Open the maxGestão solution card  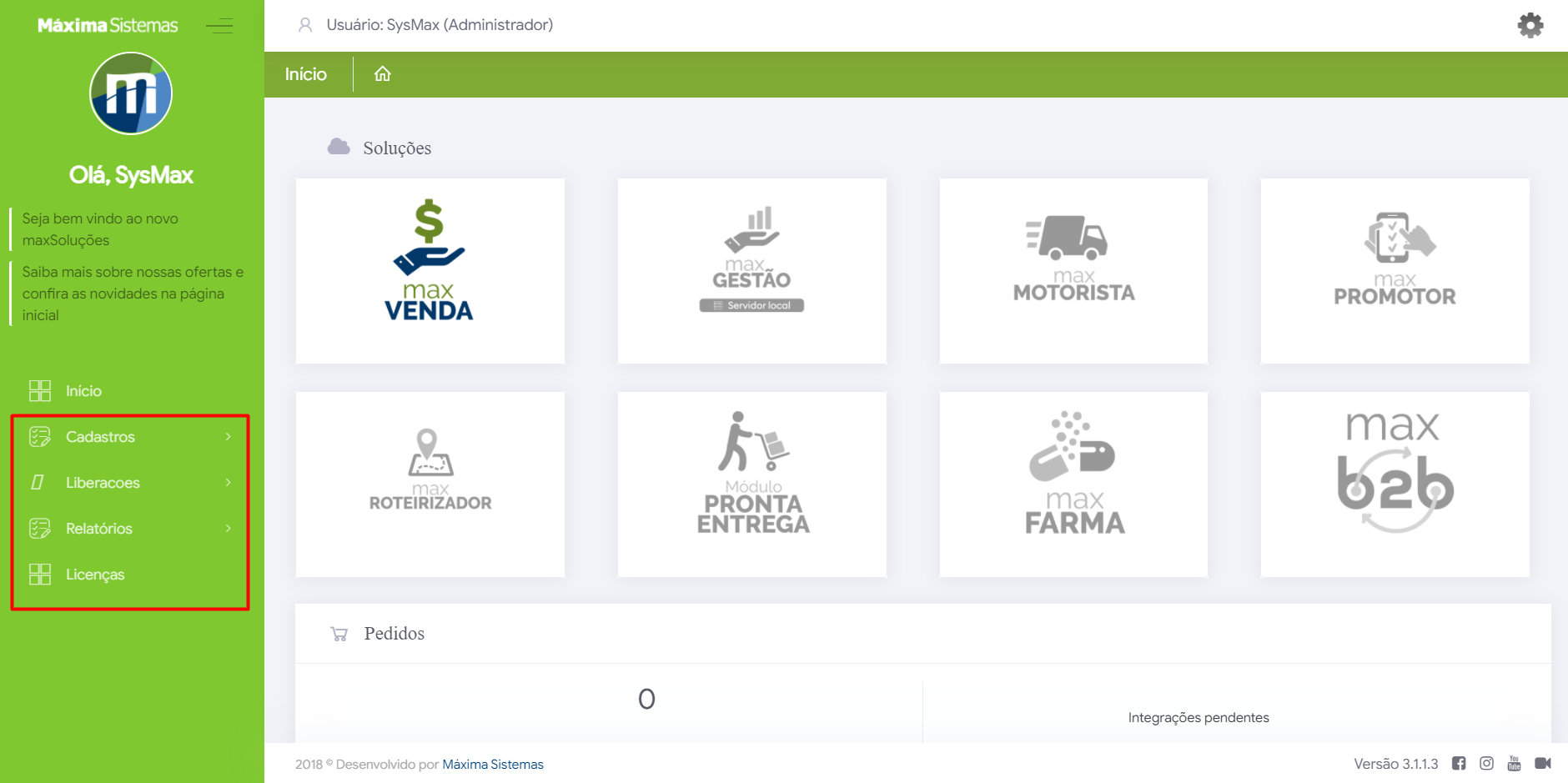[752, 271]
